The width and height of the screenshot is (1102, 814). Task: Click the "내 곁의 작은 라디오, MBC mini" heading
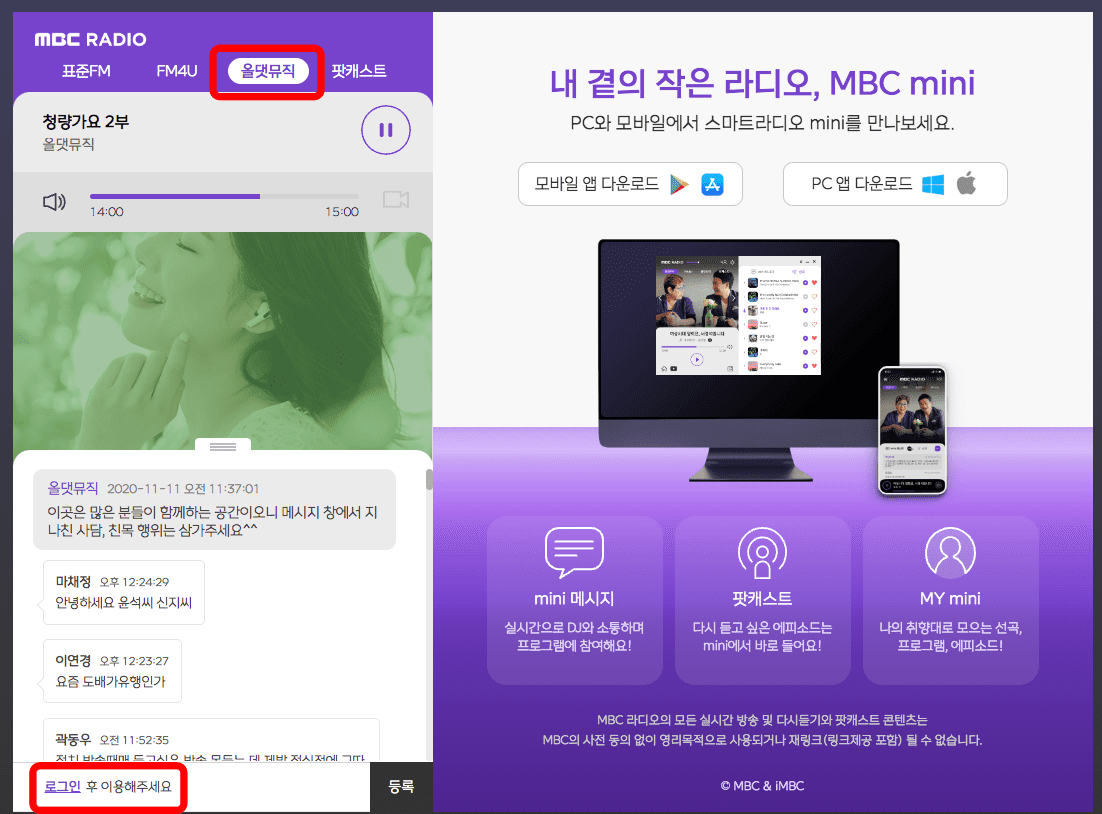tap(762, 83)
